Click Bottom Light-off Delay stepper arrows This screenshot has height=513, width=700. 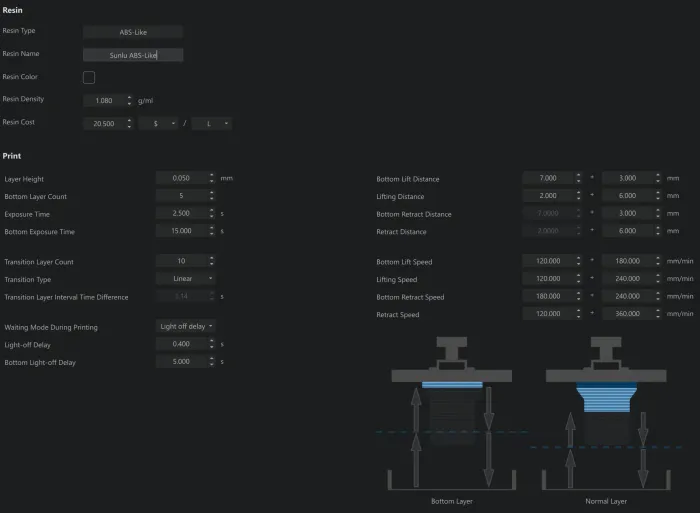click(212, 362)
